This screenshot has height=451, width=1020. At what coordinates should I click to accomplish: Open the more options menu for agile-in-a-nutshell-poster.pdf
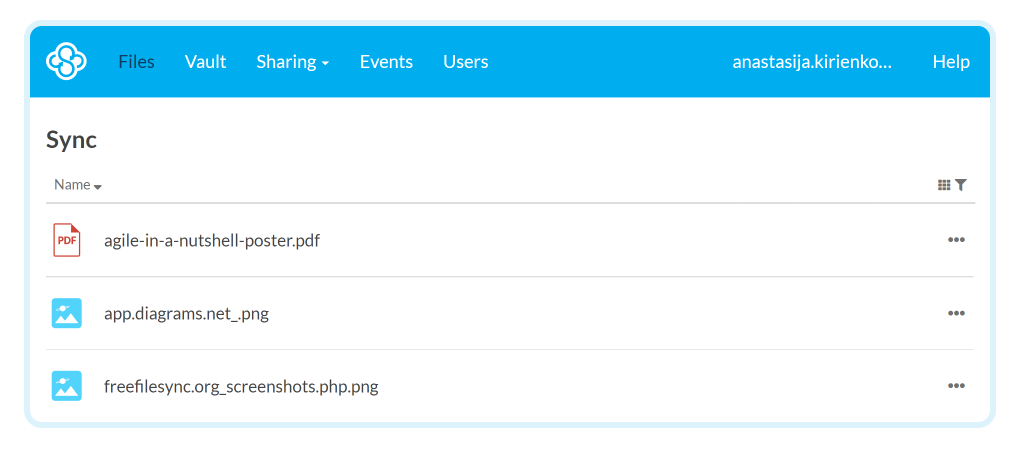pyautogui.click(x=956, y=239)
